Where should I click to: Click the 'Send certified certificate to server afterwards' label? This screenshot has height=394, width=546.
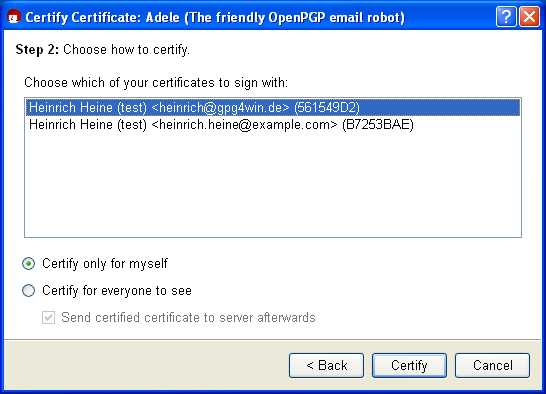coord(188,318)
